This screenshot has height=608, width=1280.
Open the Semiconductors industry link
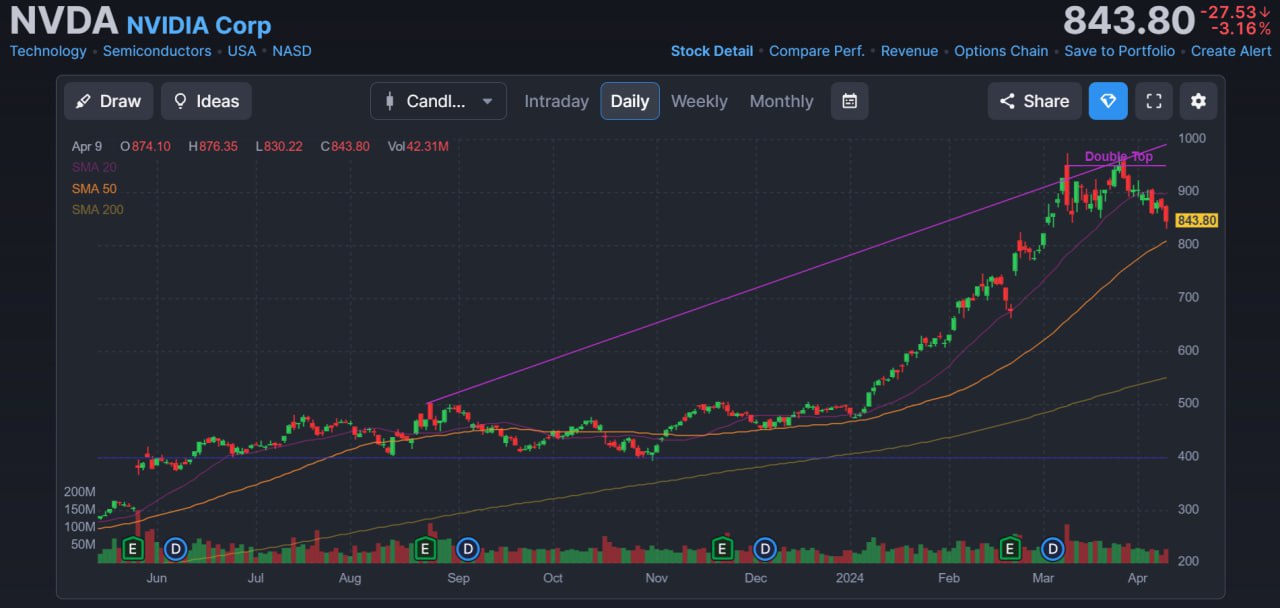(157, 51)
